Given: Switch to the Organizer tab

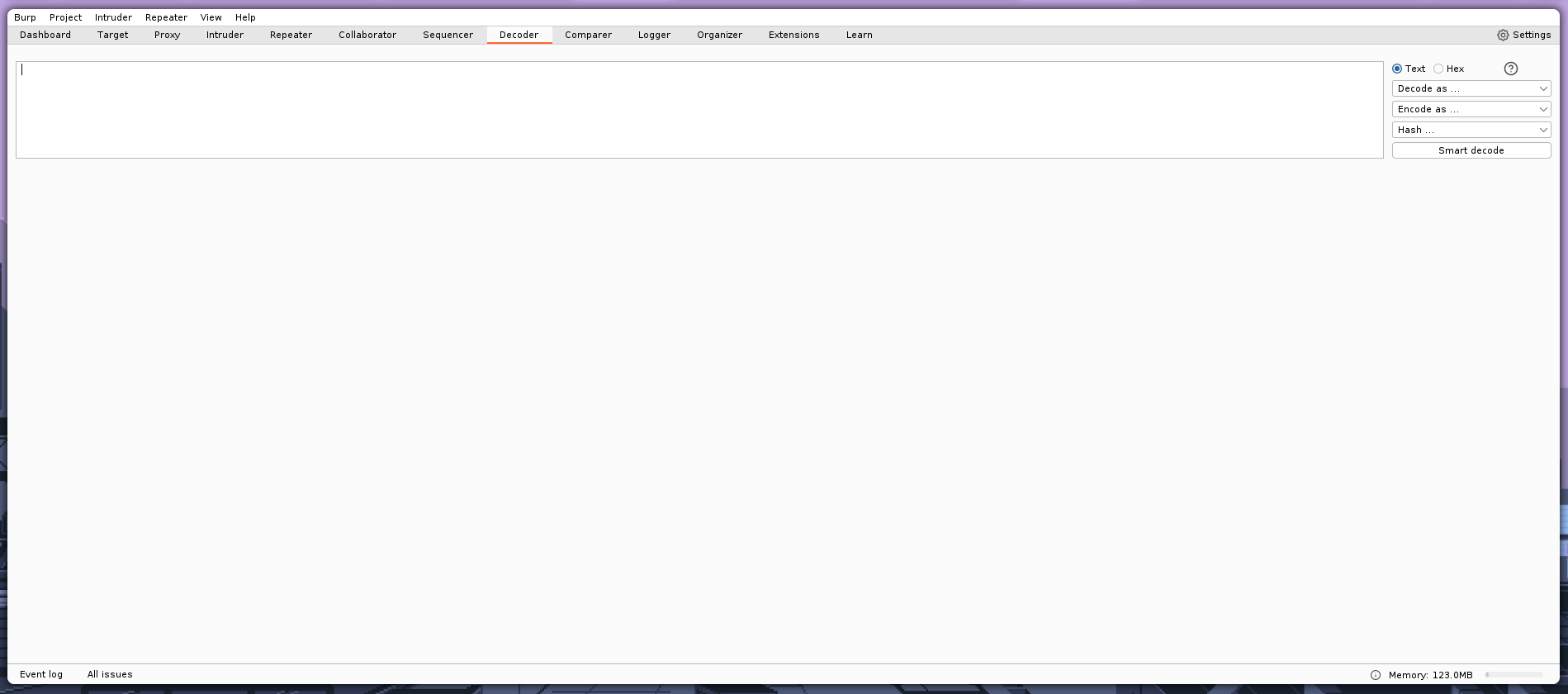Looking at the screenshot, I should point(719,35).
